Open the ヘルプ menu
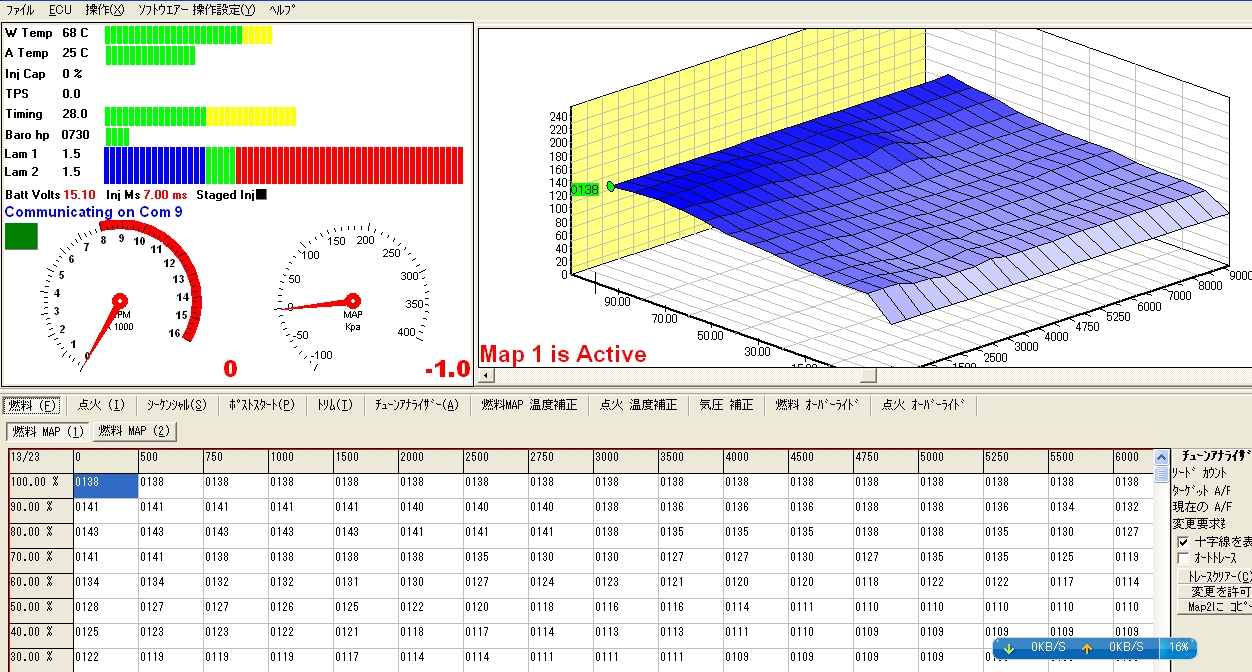The height and width of the screenshot is (672, 1252). [284, 9]
